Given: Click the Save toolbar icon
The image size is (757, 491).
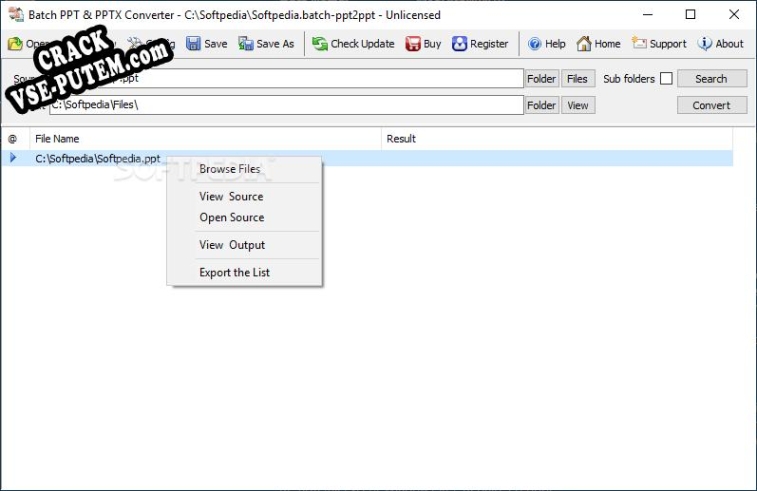Looking at the screenshot, I should coord(194,44).
